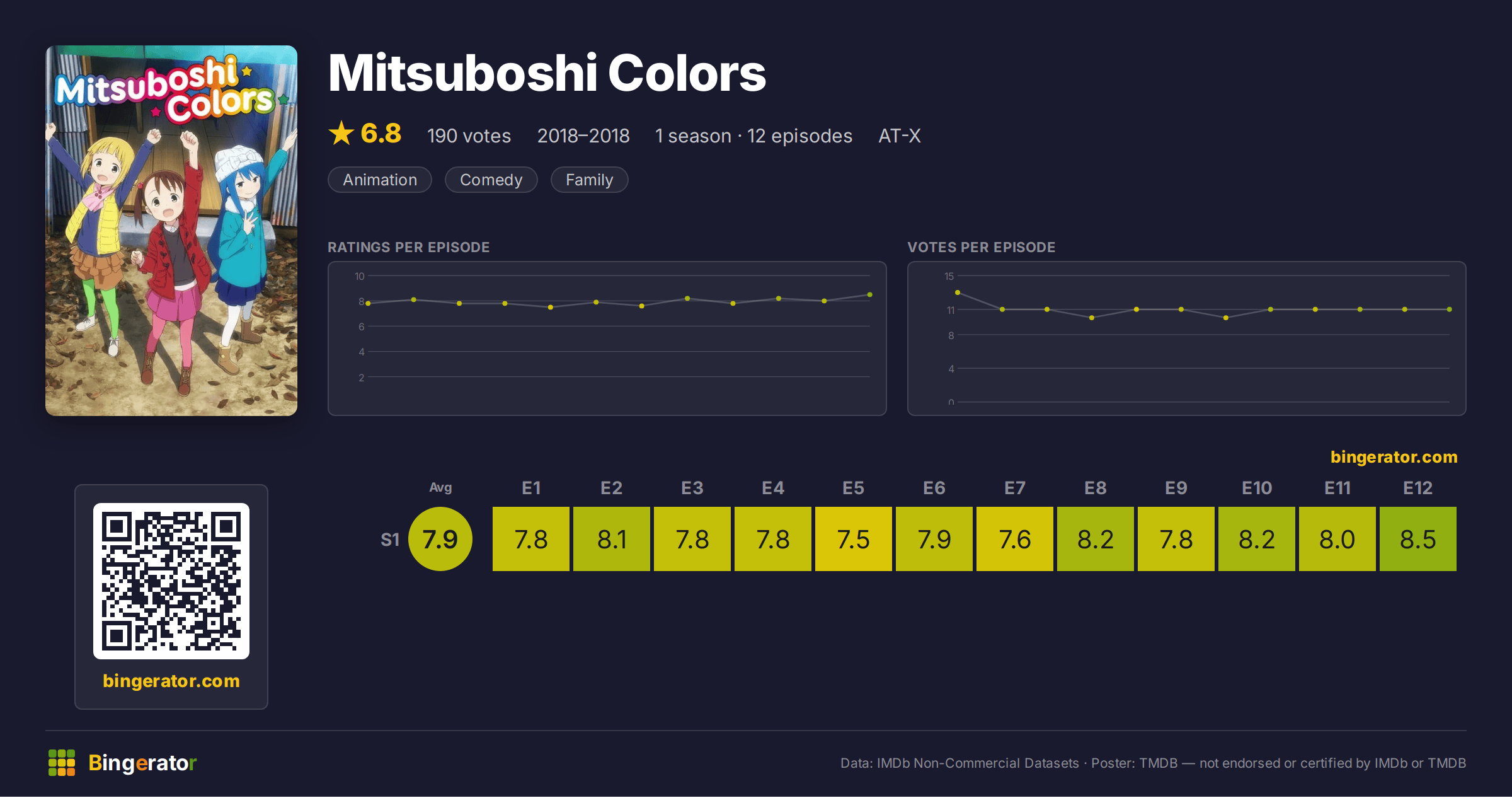This screenshot has width=1512, height=798.
Task: Open the bingerator.com link under QR code
Action: pyautogui.click(x=171, y=681)
